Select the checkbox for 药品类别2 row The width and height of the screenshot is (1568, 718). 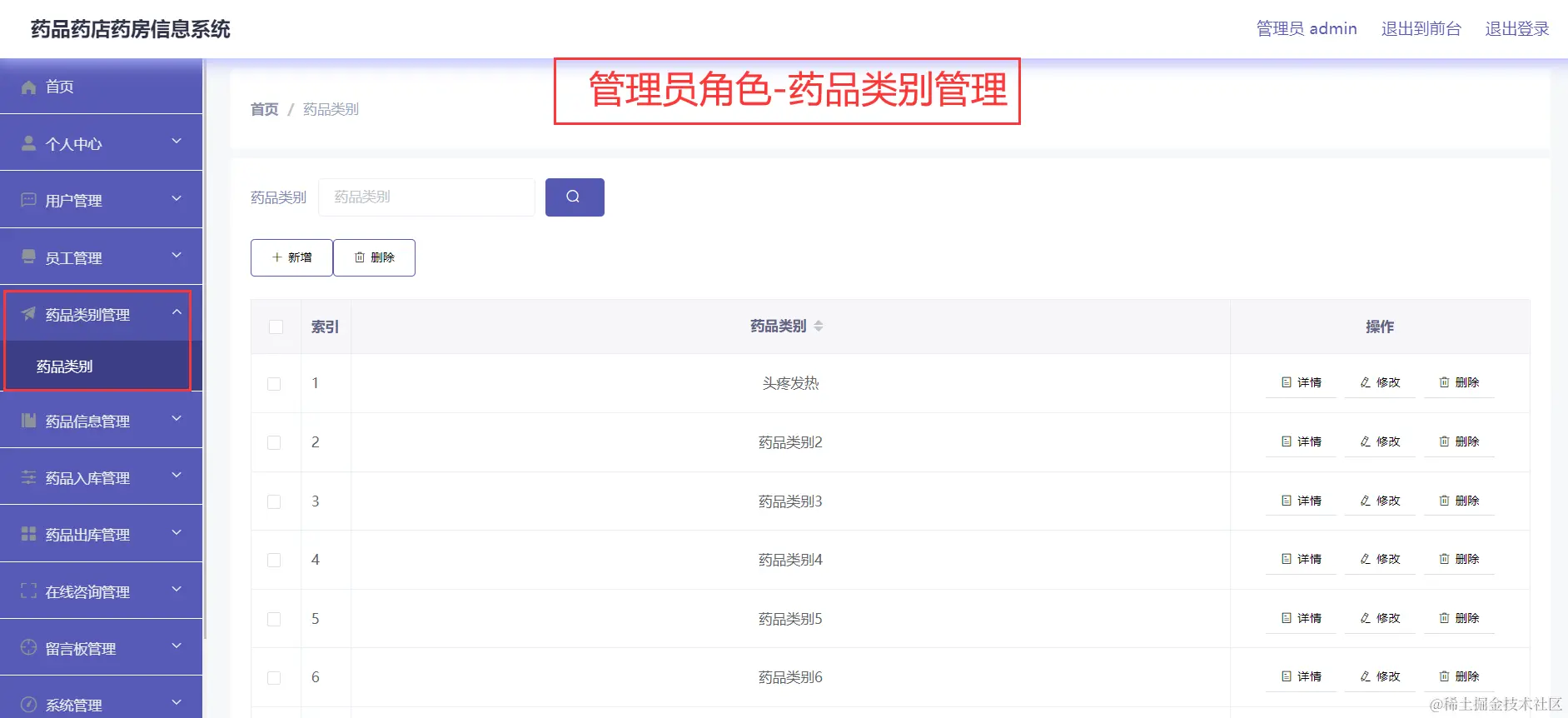pos(274,443)
